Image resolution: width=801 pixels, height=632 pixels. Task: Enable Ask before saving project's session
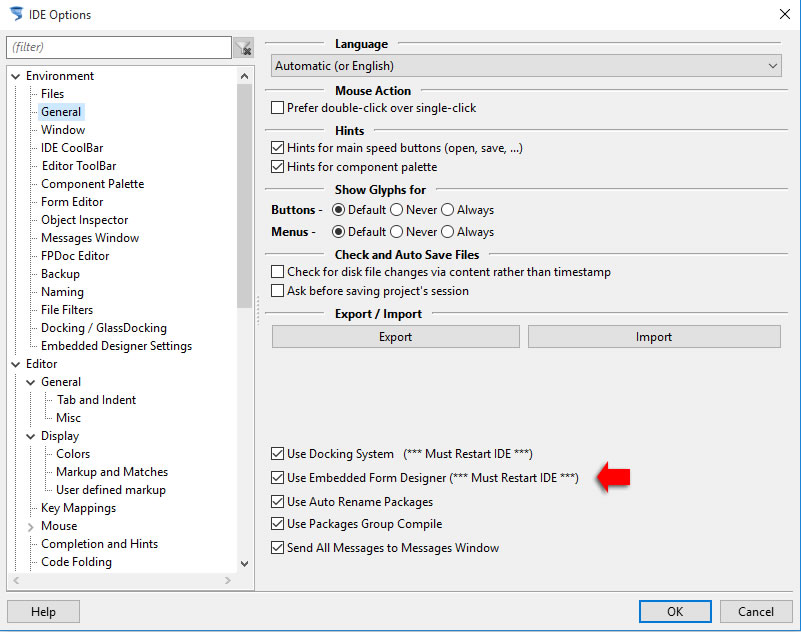pos(277,291)
